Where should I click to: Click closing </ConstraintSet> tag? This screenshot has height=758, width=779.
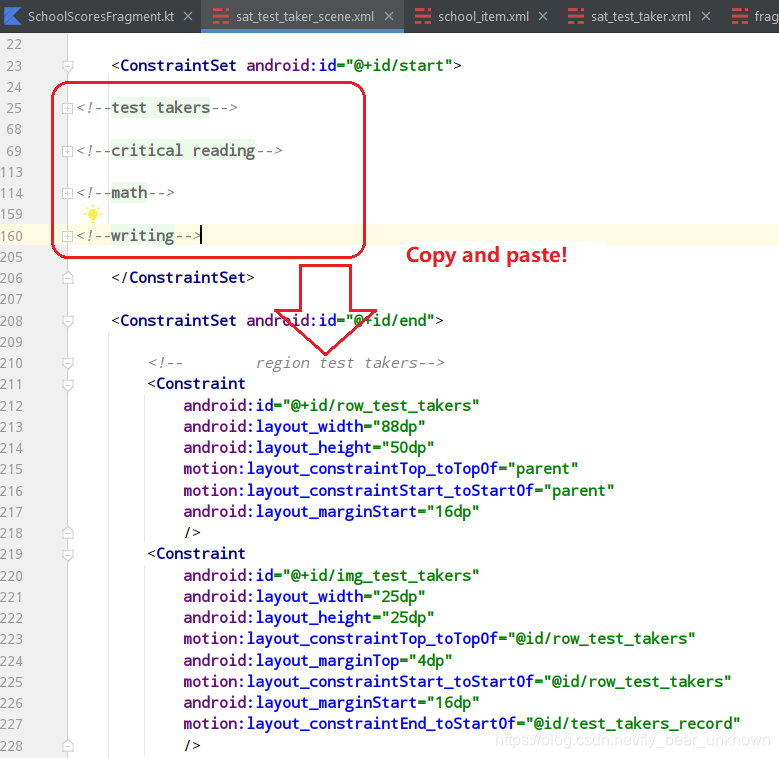pos(183,278)
